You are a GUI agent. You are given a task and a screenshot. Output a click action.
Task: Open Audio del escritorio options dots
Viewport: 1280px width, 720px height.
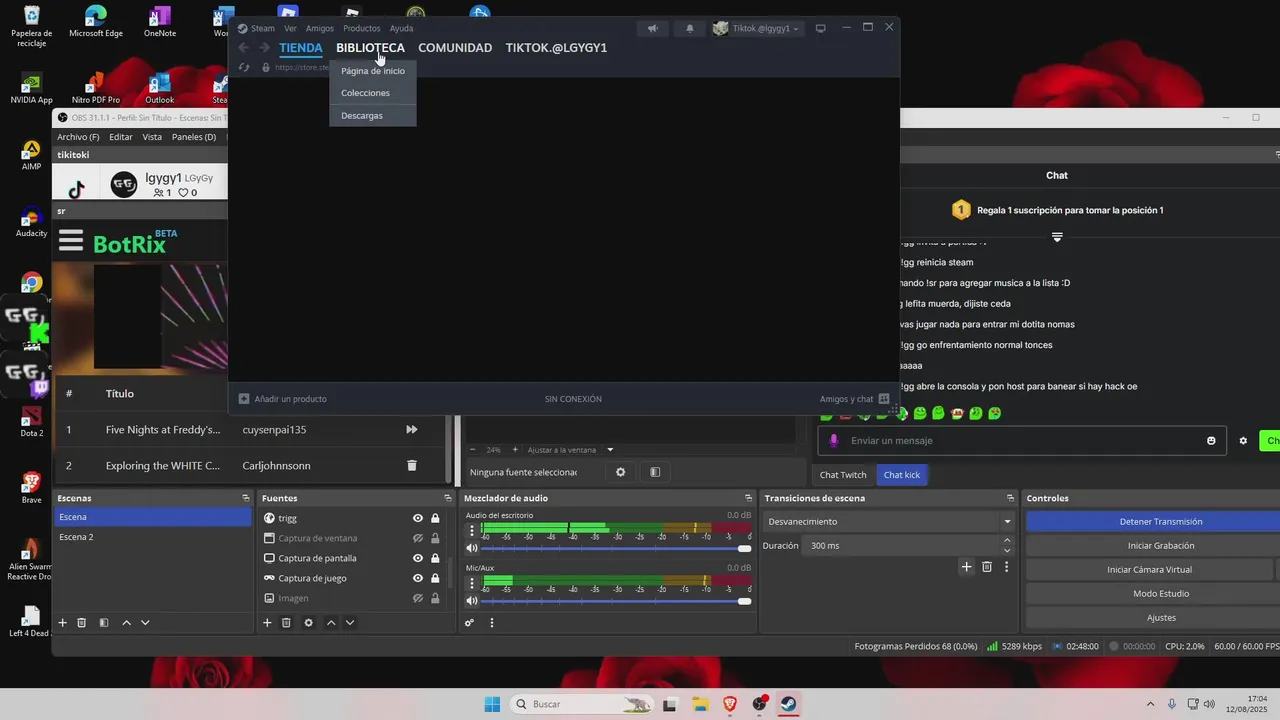coord(472,529)
